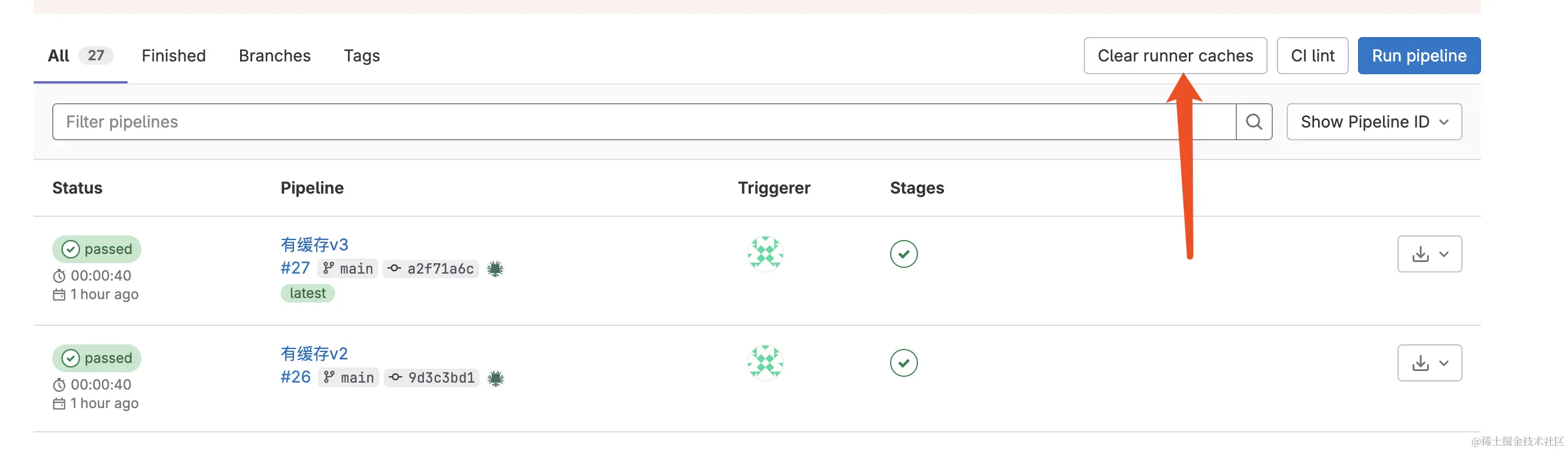The width and height of the screenshot is (1568, 451).
Task: Open artifacts download dropdown for pipeline #26
Action: (1429, 363)
